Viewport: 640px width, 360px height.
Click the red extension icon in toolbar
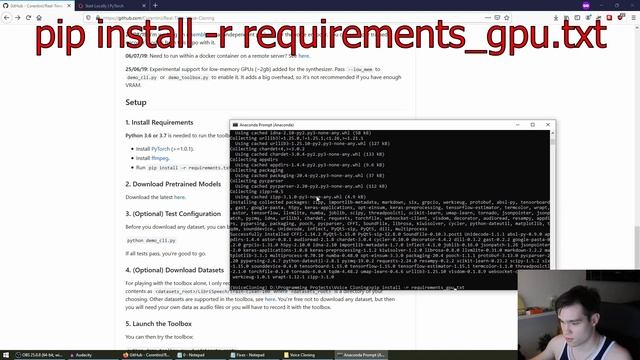(x=609, y=18)
